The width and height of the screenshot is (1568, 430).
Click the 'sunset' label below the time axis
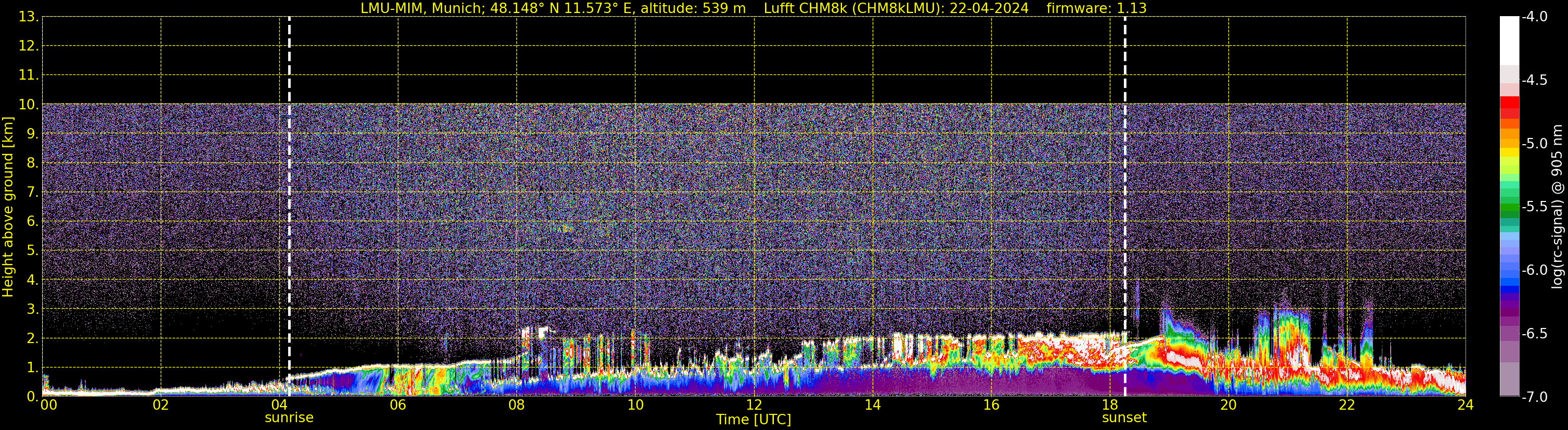click(x=1124, y=418)
